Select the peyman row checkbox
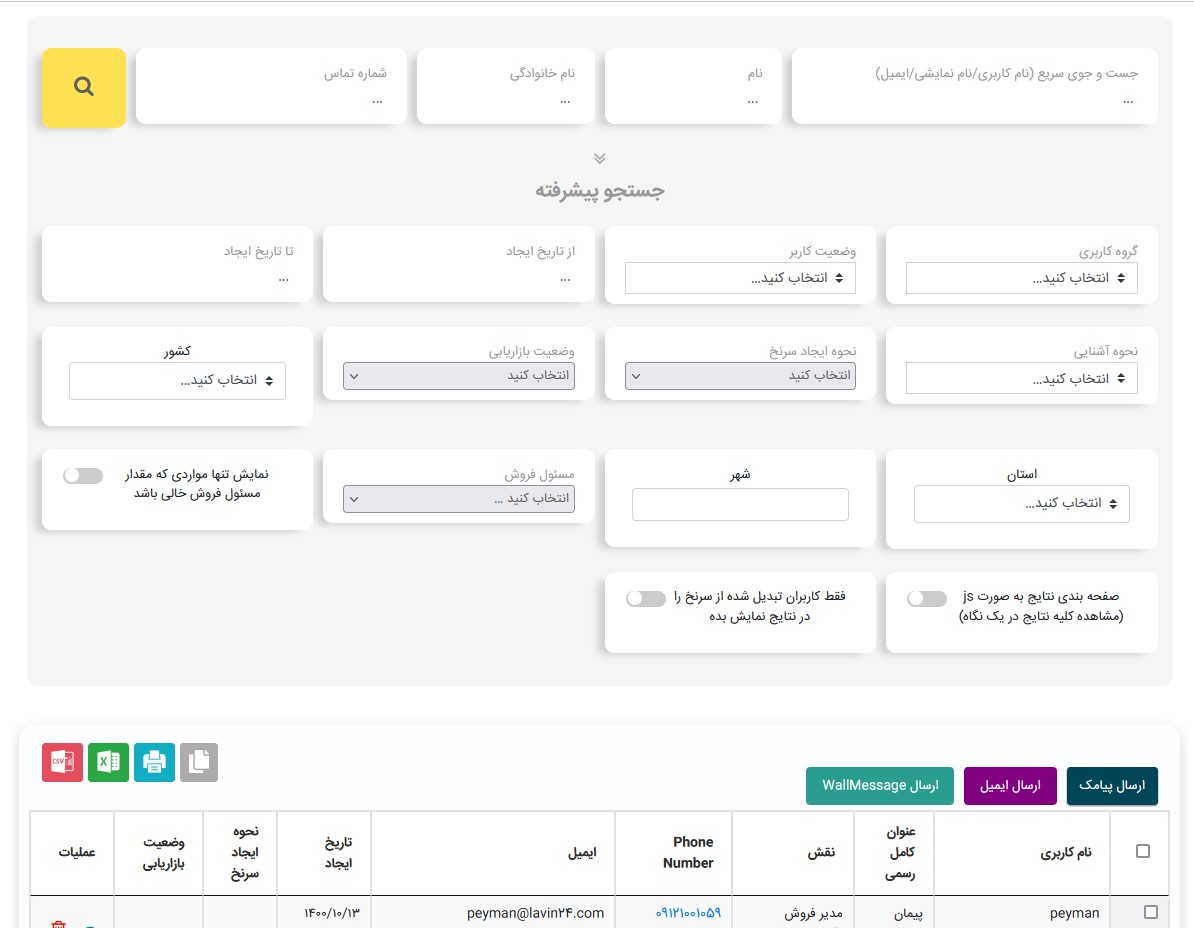 coord(1150,912)
